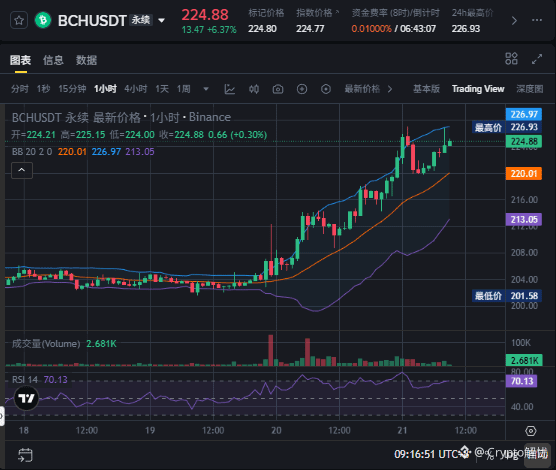Click the date label 20 on time axis

point(276,430)
